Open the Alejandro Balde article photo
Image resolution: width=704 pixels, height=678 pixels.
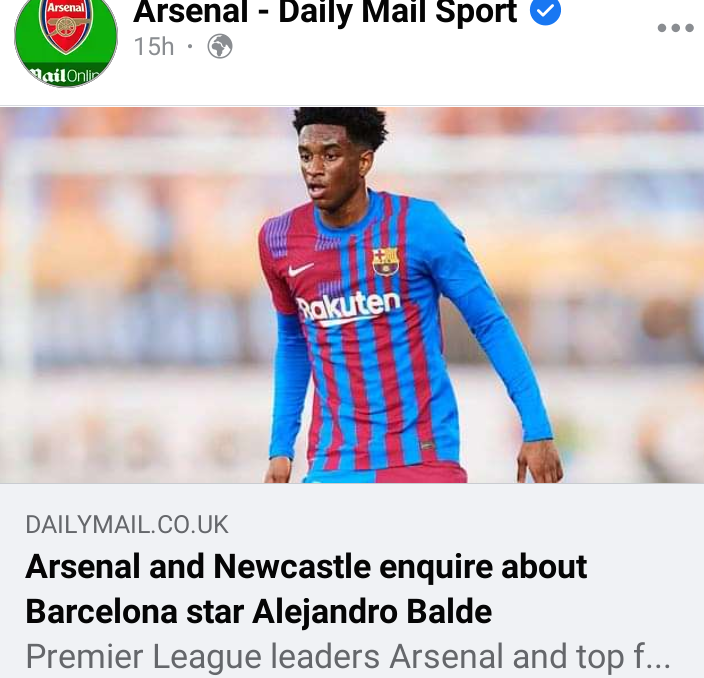[x=352, y=295]
